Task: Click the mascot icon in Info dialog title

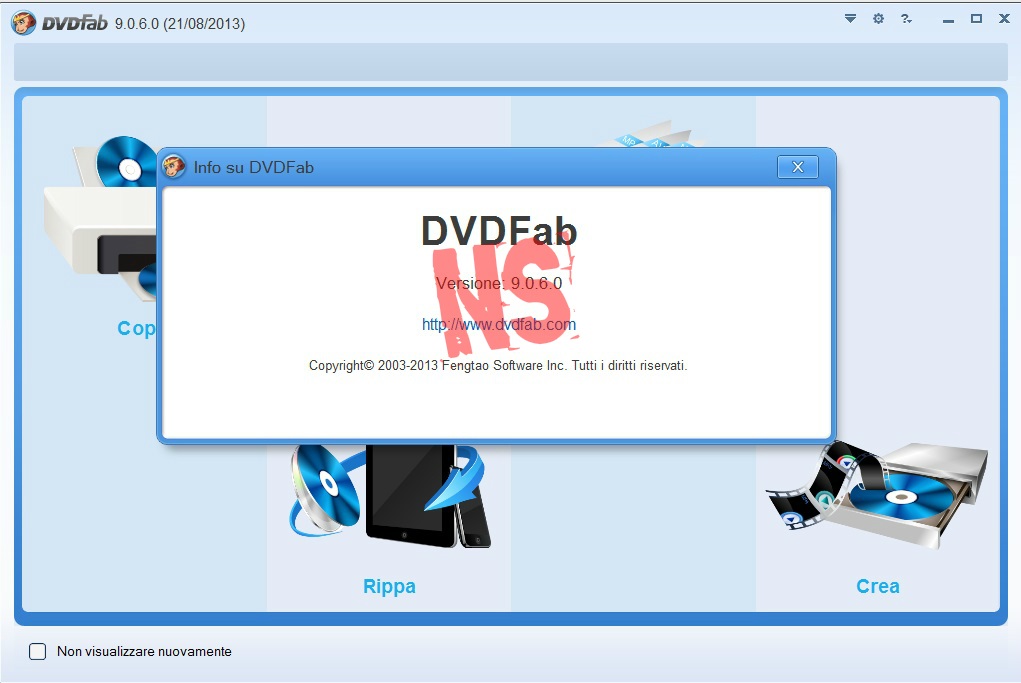Action: (173, 167)
